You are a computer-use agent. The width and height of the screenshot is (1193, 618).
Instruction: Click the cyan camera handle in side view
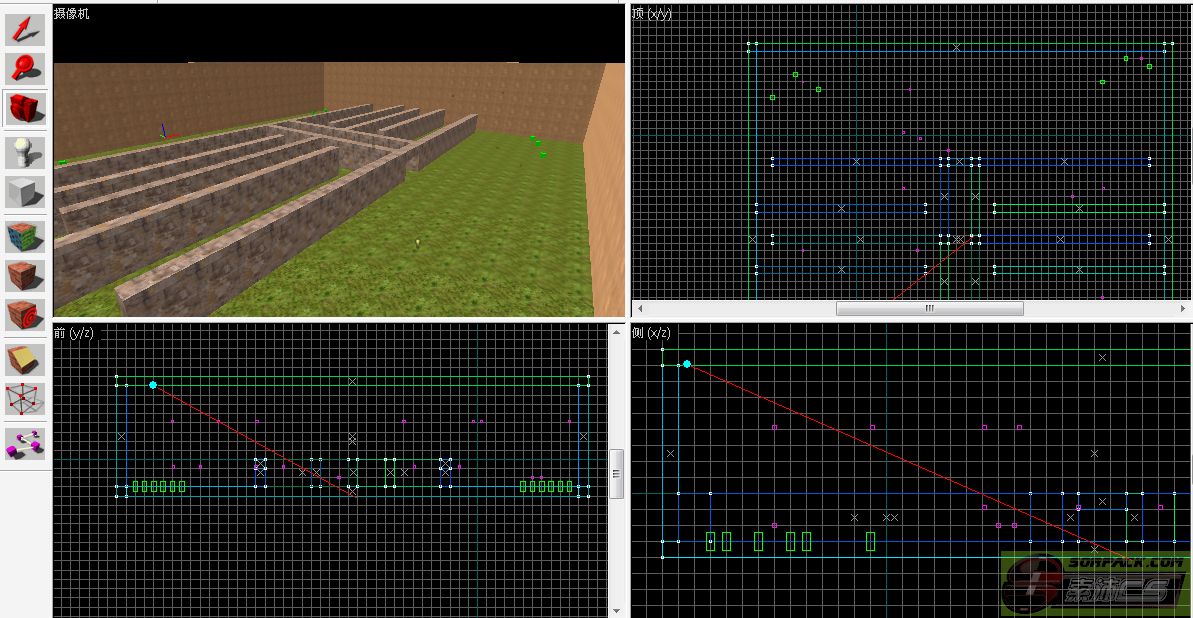click(687, 364)
